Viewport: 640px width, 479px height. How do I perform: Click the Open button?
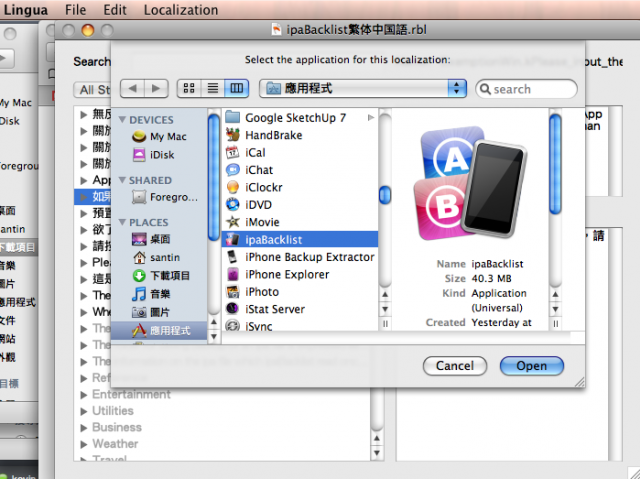(x=531, y=366)
